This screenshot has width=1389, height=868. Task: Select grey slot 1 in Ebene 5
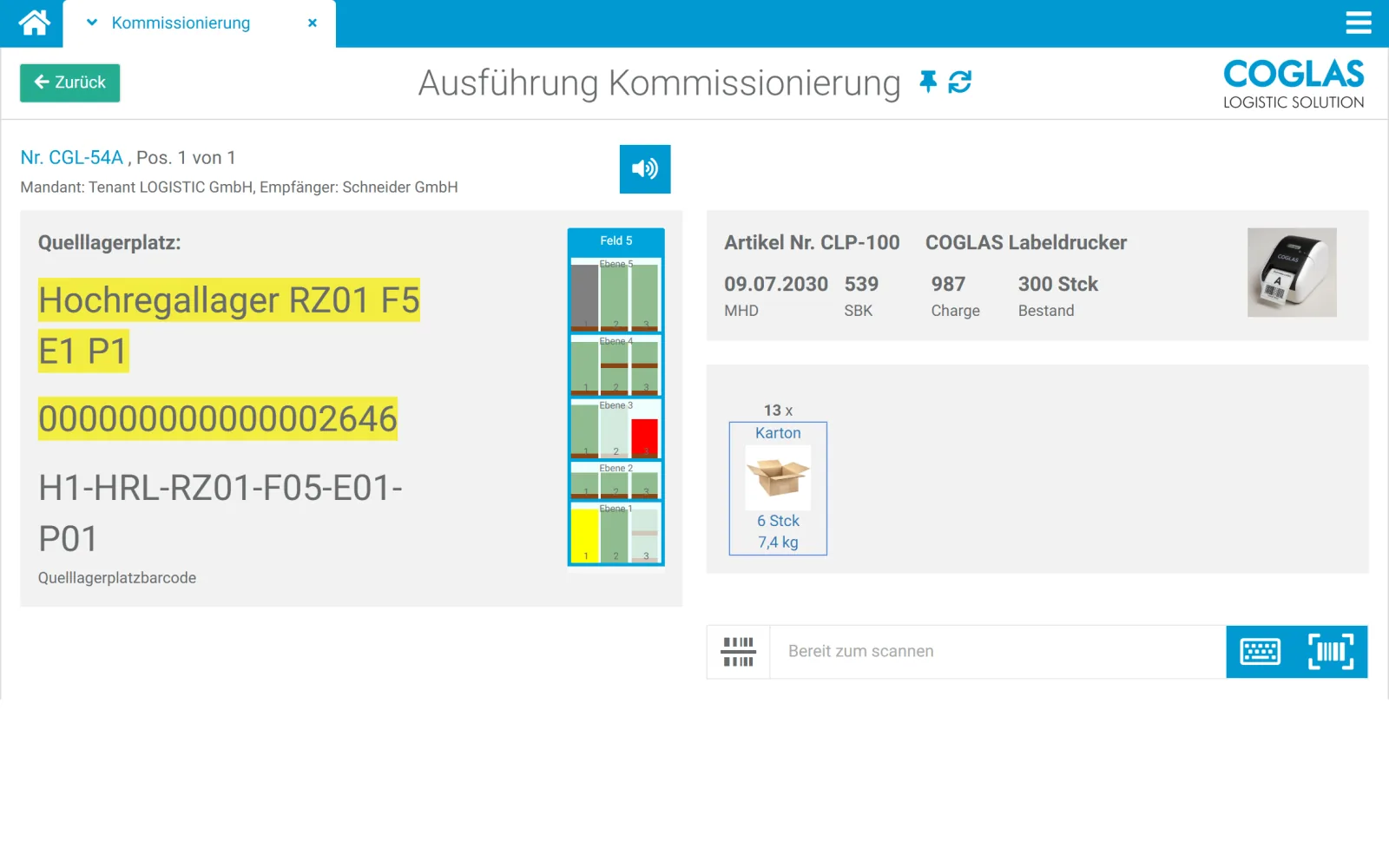585,297
